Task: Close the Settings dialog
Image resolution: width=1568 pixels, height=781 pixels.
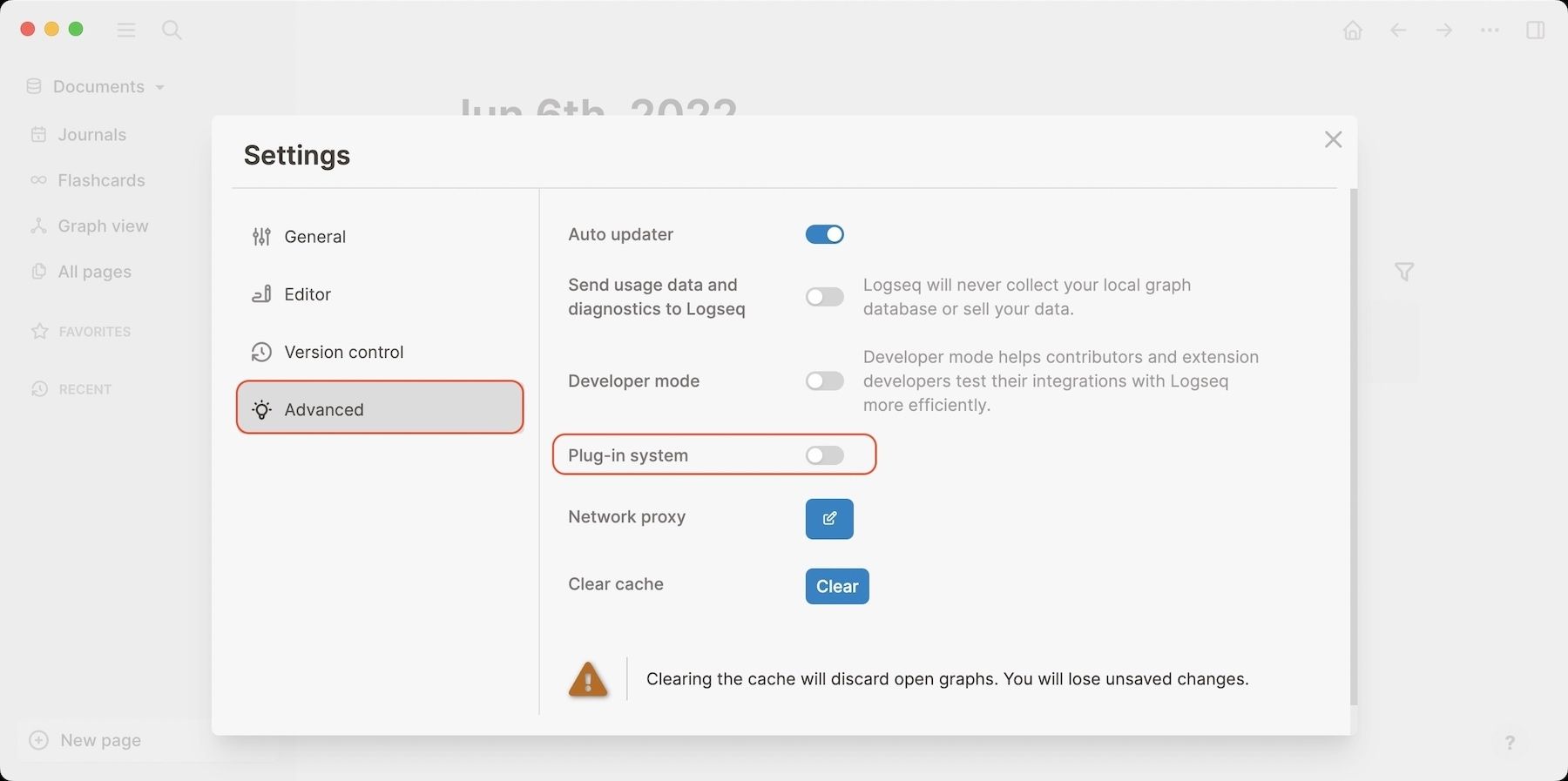Action: tap(1332, 139)
